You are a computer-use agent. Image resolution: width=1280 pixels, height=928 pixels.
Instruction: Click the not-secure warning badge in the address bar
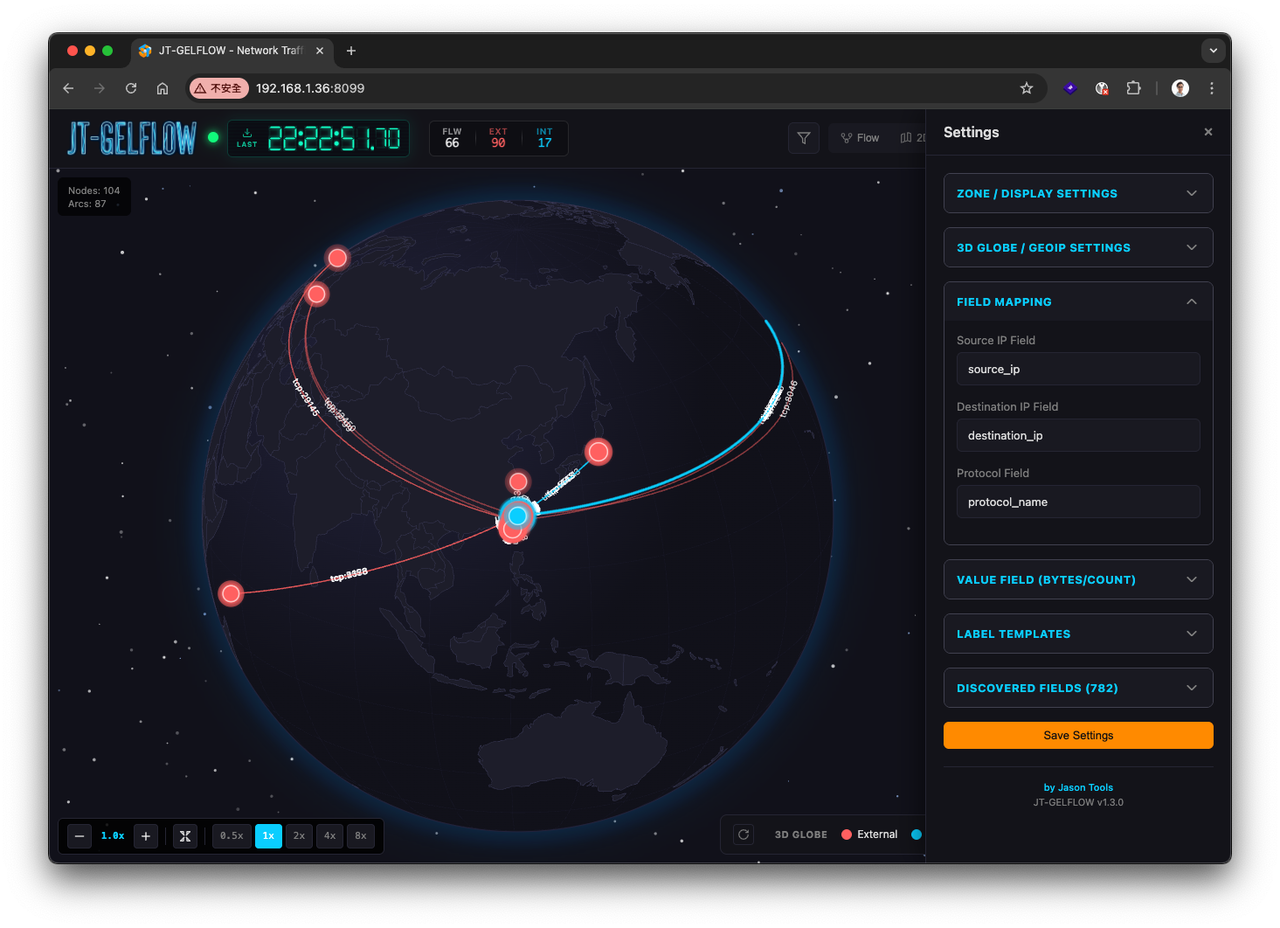click(218, 88)
